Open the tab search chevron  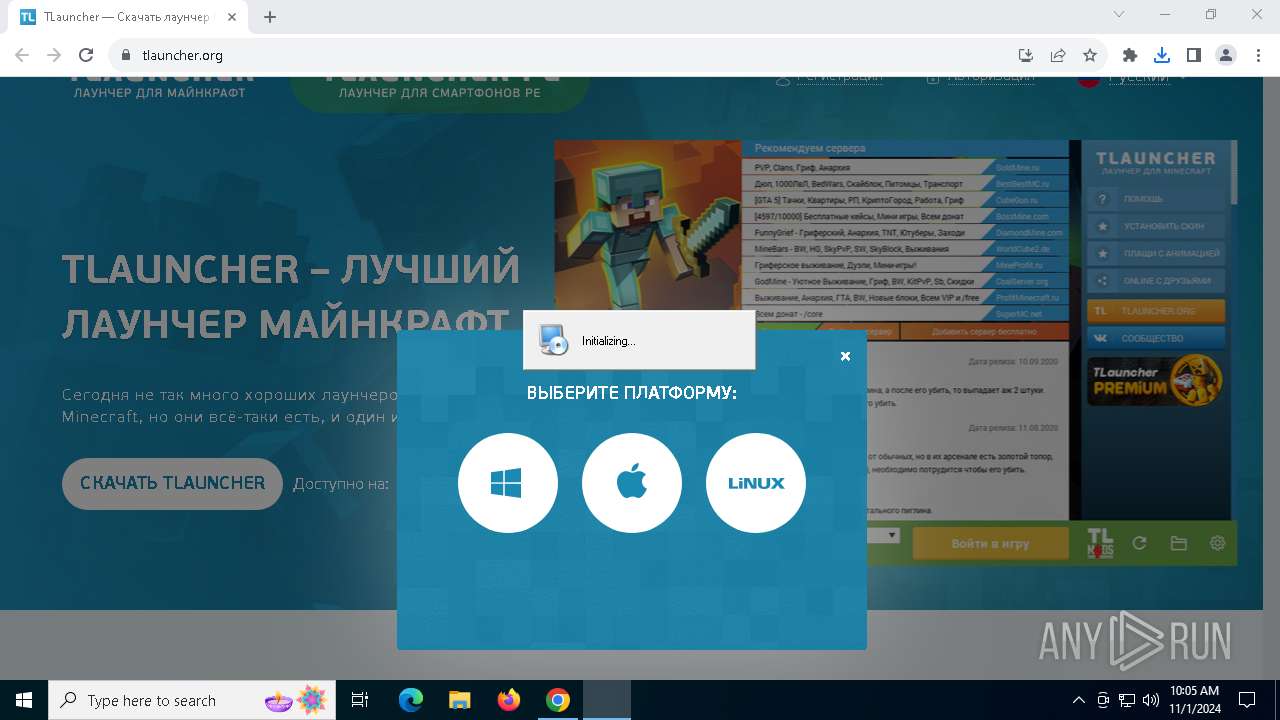pos(1119,14)
